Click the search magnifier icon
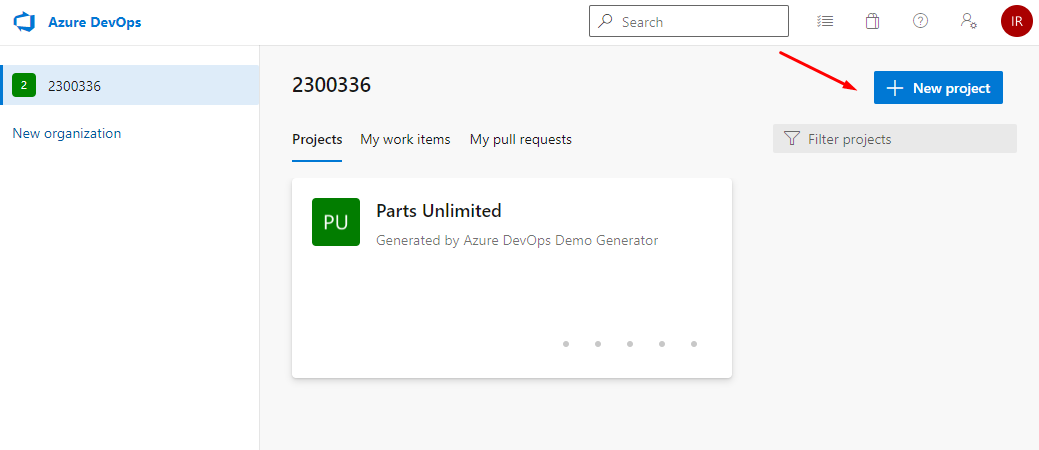 pos(605,21)
